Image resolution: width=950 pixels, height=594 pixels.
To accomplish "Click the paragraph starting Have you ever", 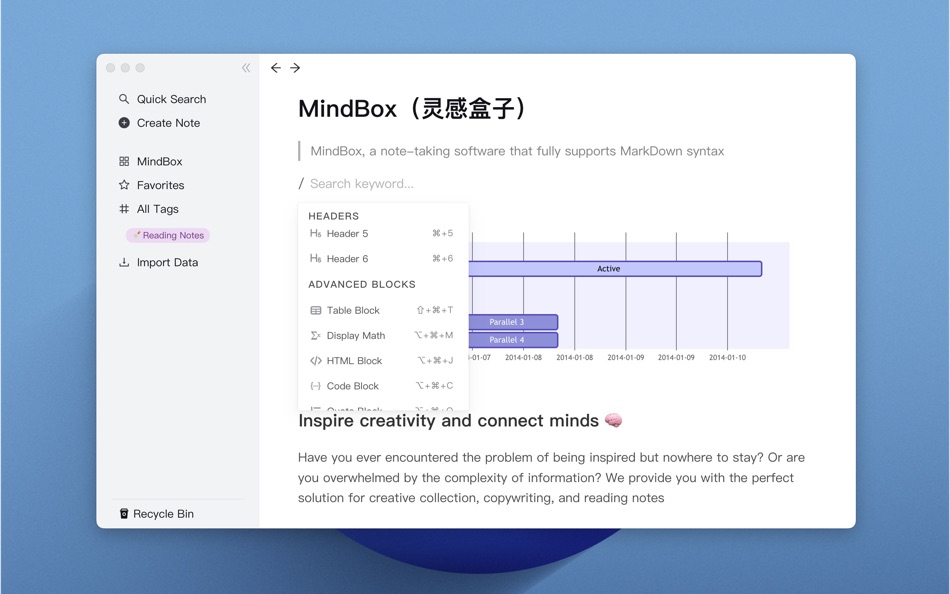I will 551,477.
